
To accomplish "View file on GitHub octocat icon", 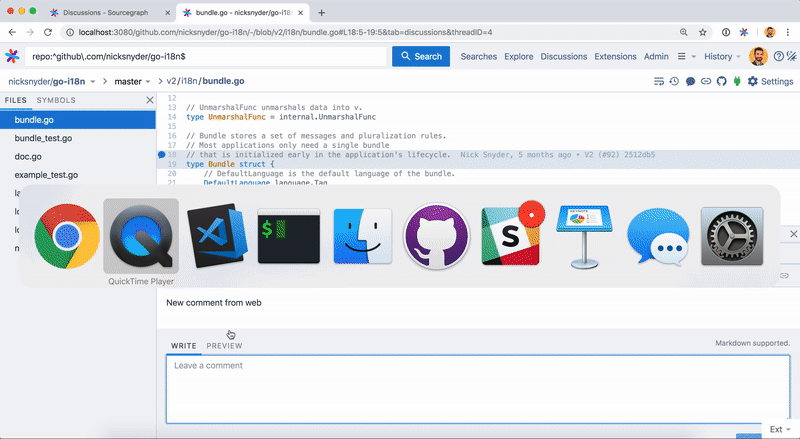I will 721,81.
